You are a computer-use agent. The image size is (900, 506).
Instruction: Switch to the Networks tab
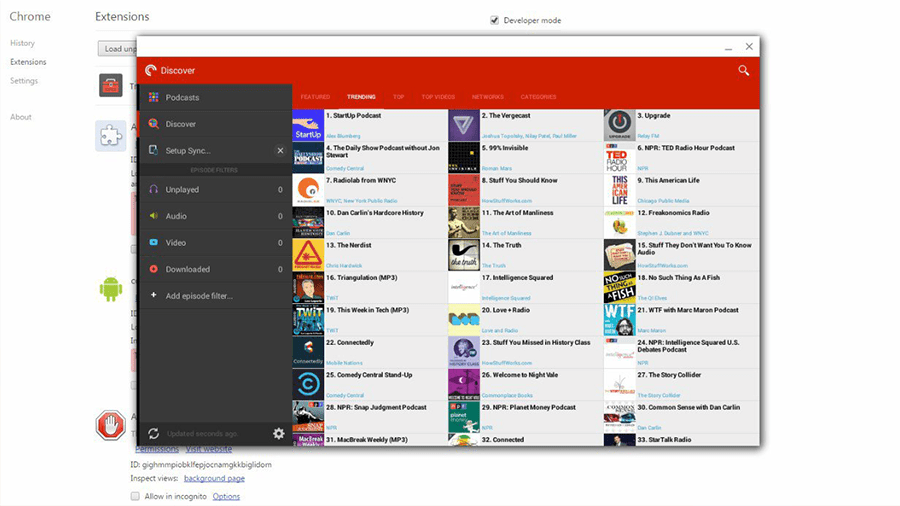487,97
